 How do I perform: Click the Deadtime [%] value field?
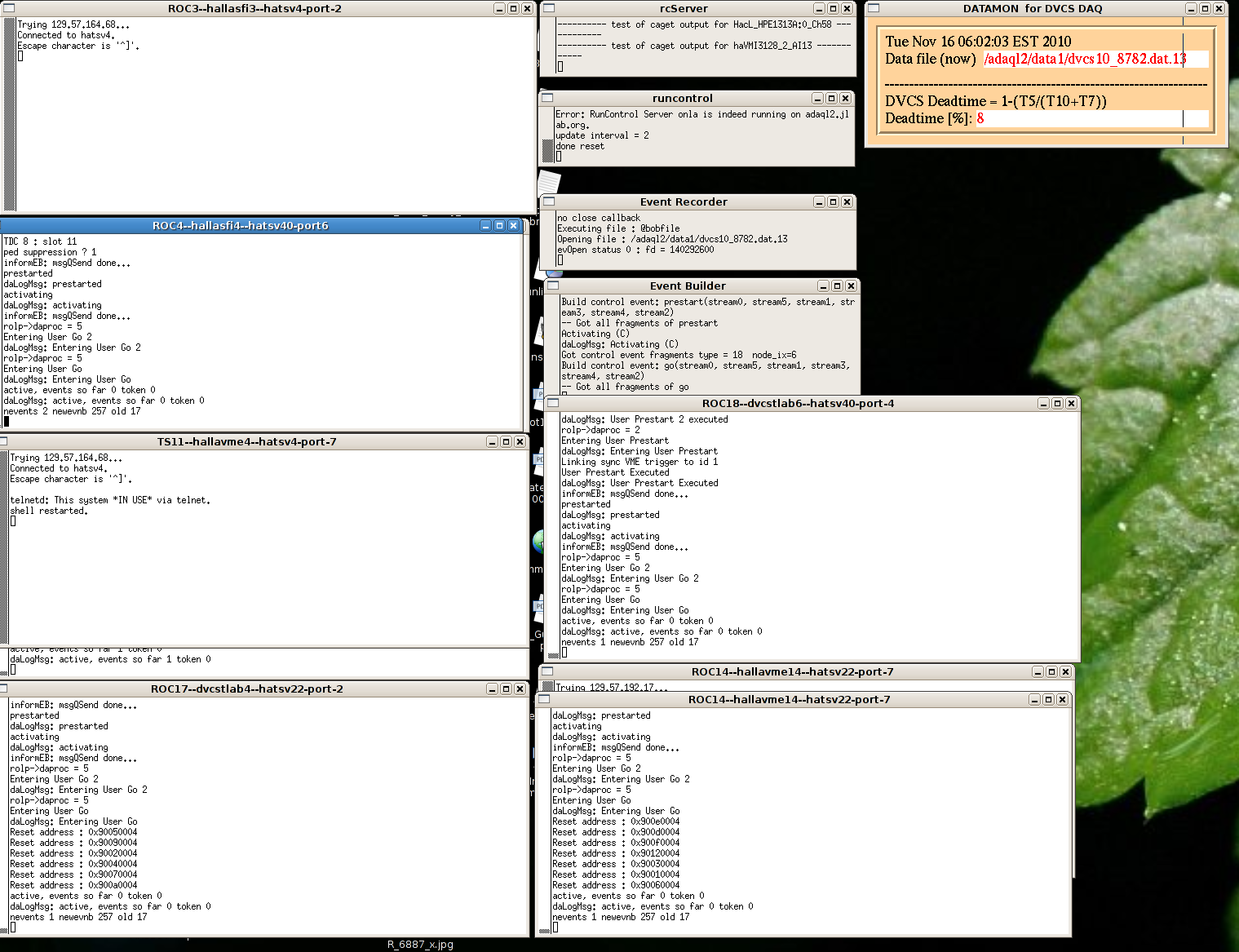1091,118
